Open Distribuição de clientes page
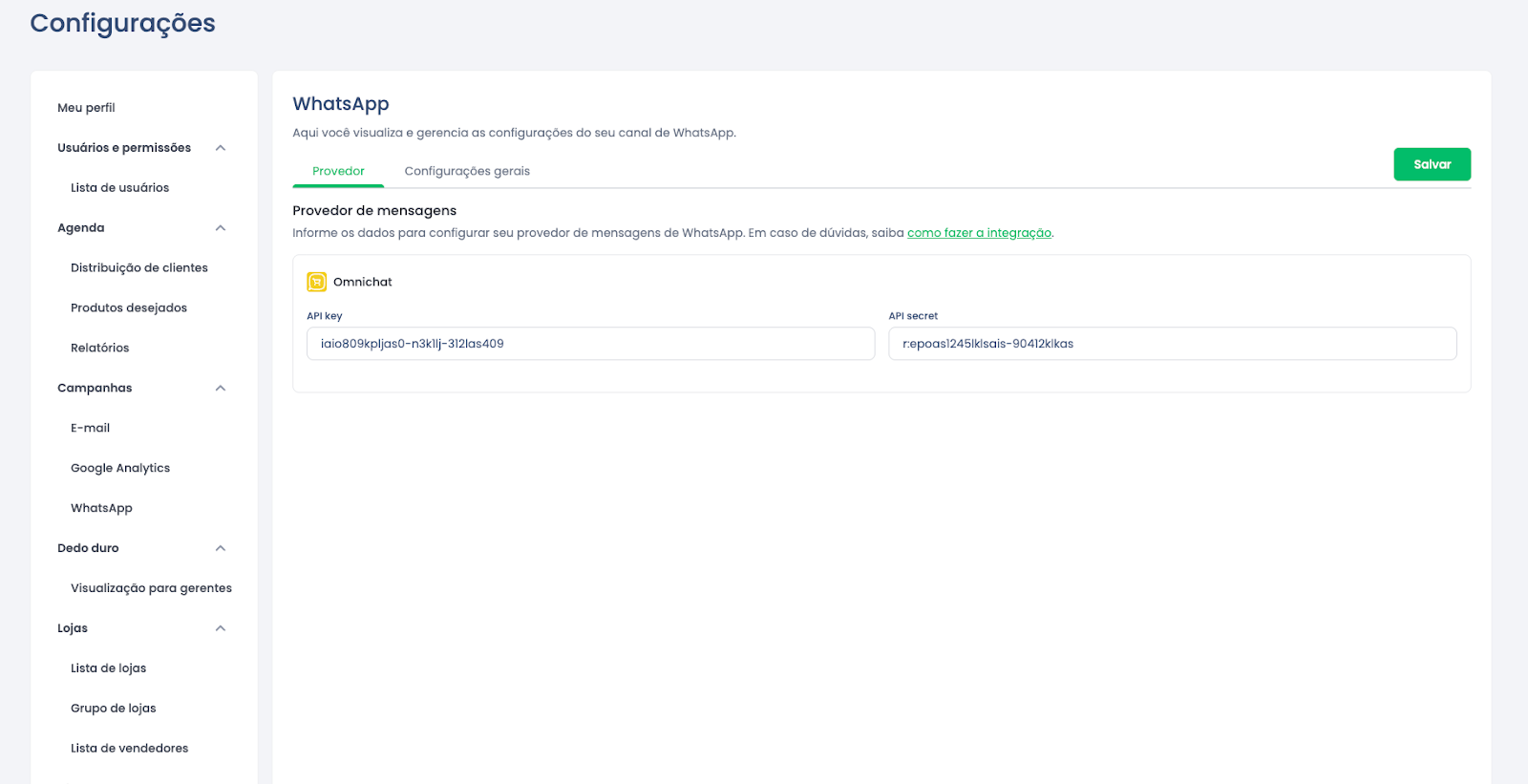 tap(139, 268)
